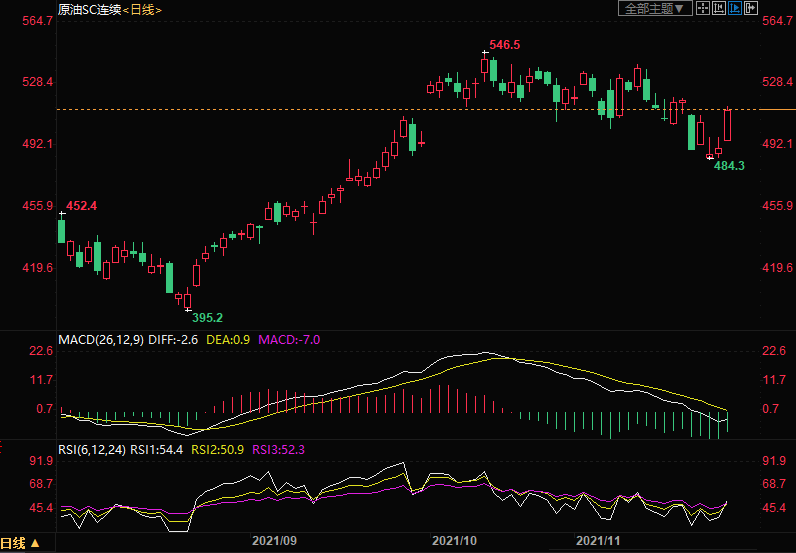Expand the 日线 period selector at bottom
Viewport: 796px width, 553px height.
(20, 543)
